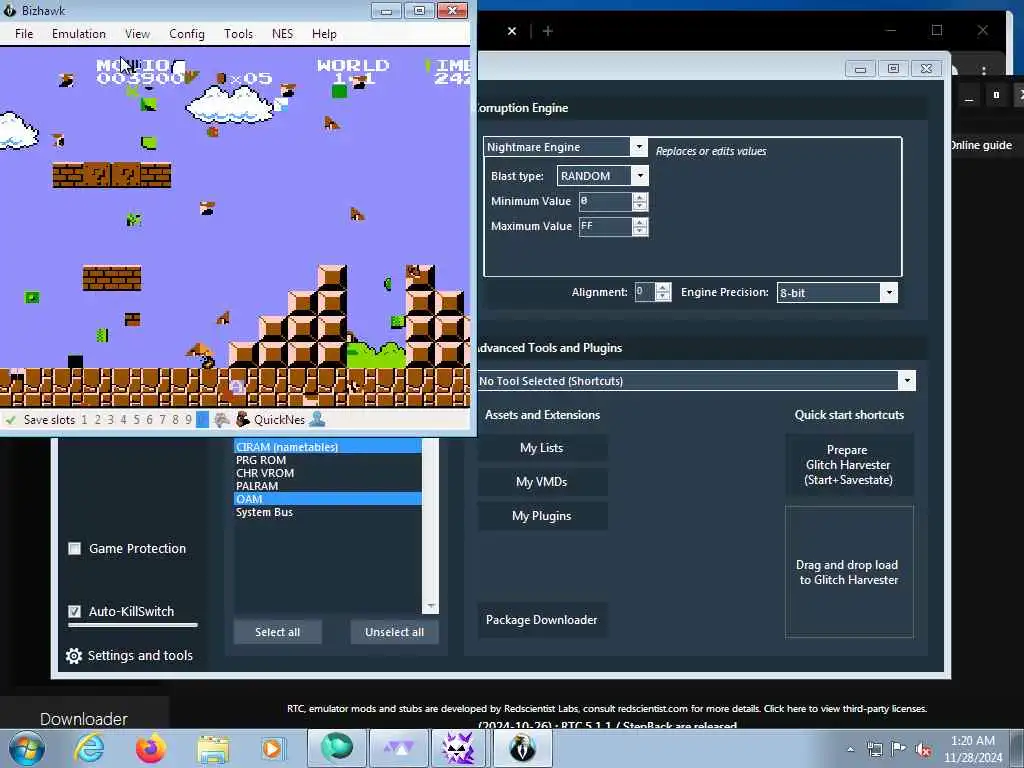This screenshot has width=1024, height=768.
Task: Open the File menu in Bizhawk
Action: click(x=24, y=33)
